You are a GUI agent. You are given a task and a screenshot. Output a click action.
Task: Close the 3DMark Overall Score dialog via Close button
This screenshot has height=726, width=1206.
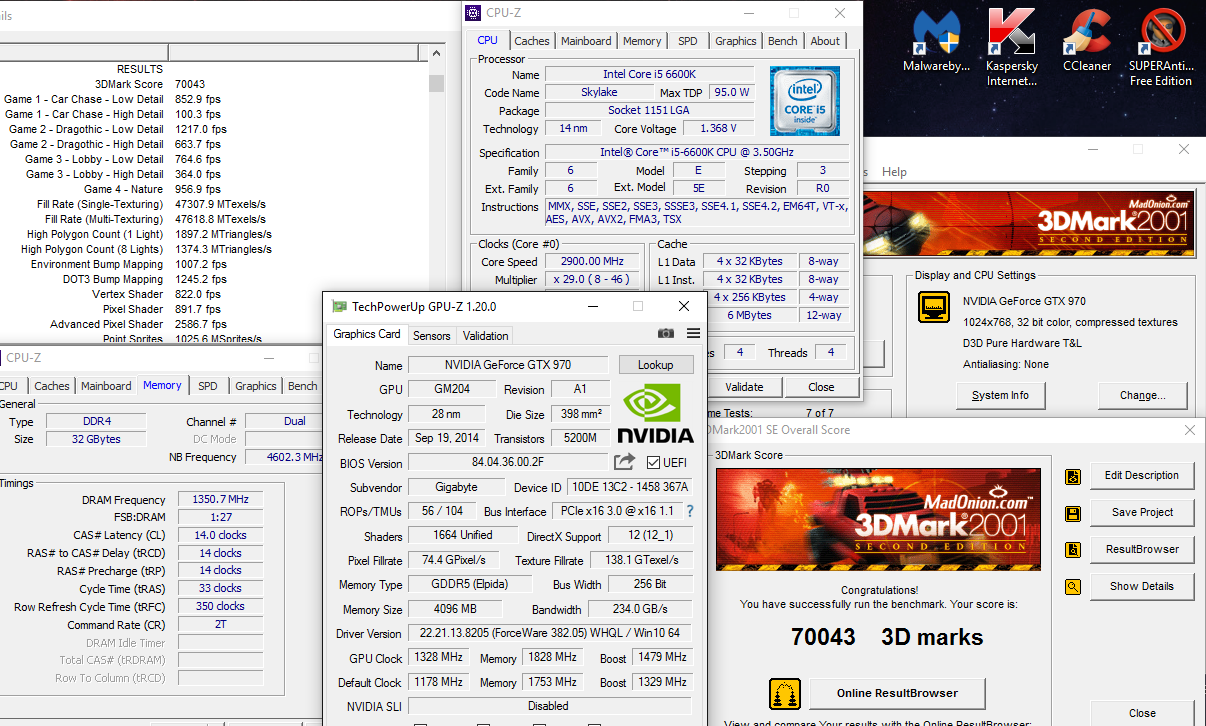pyautogui.click(x=1142, y=713)
